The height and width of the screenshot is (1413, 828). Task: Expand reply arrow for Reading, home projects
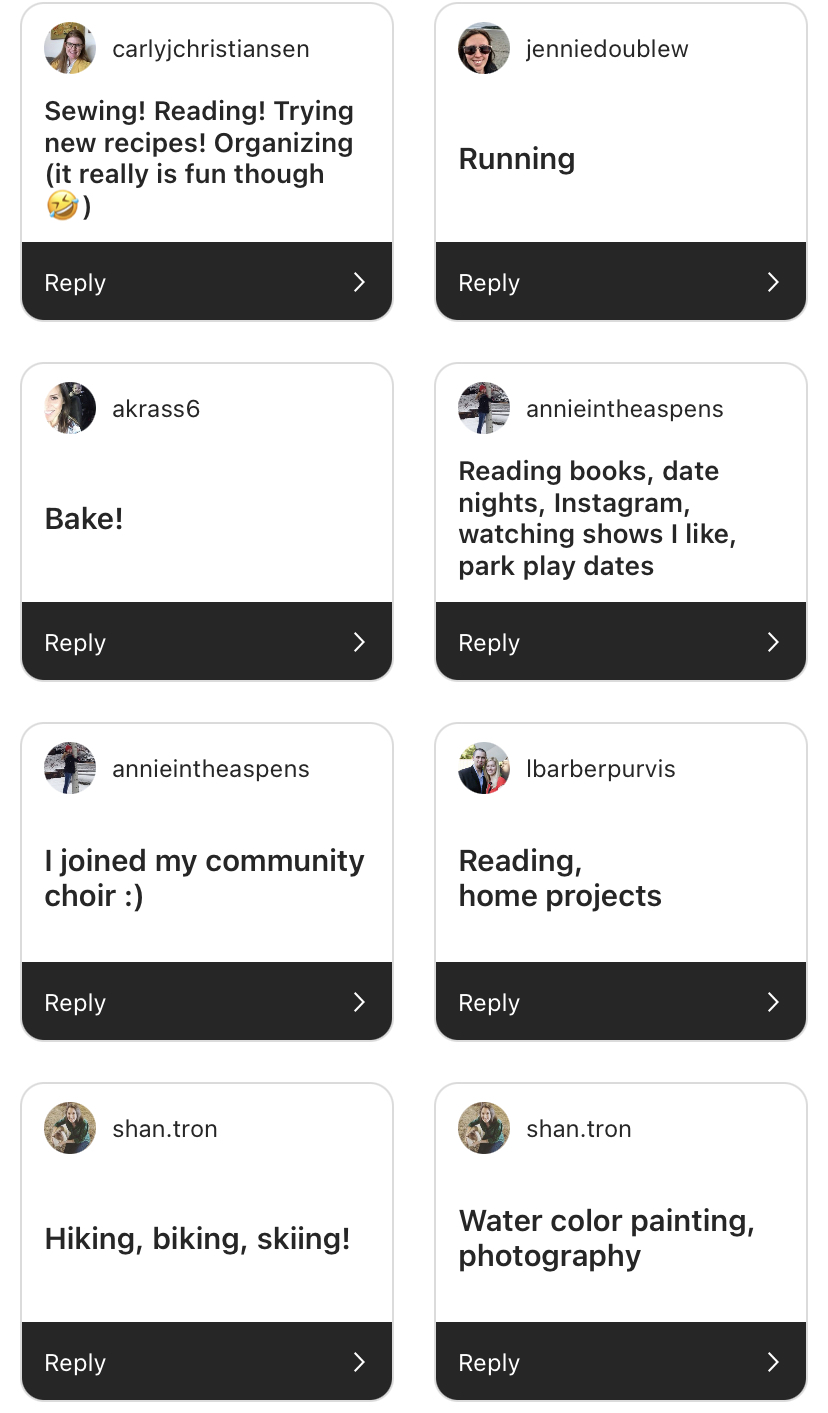tap(773, 1002)
